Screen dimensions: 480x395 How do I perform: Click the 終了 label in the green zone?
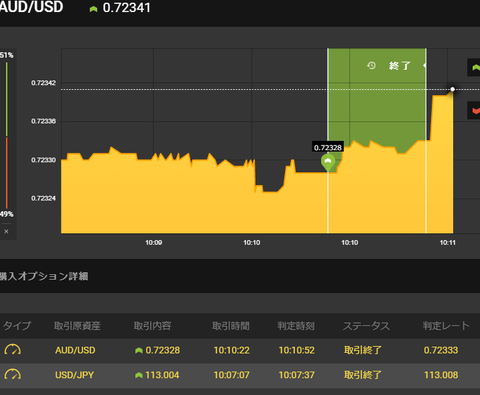pyautogui.click(x=400, y=66)
